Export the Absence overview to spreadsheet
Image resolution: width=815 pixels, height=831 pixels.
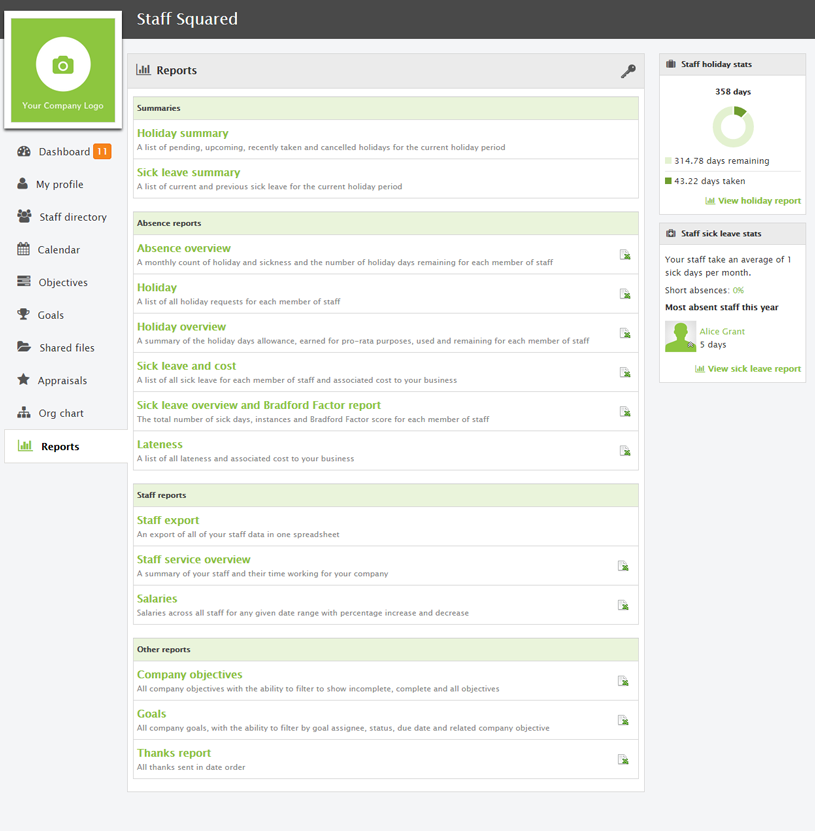point(624,255)
